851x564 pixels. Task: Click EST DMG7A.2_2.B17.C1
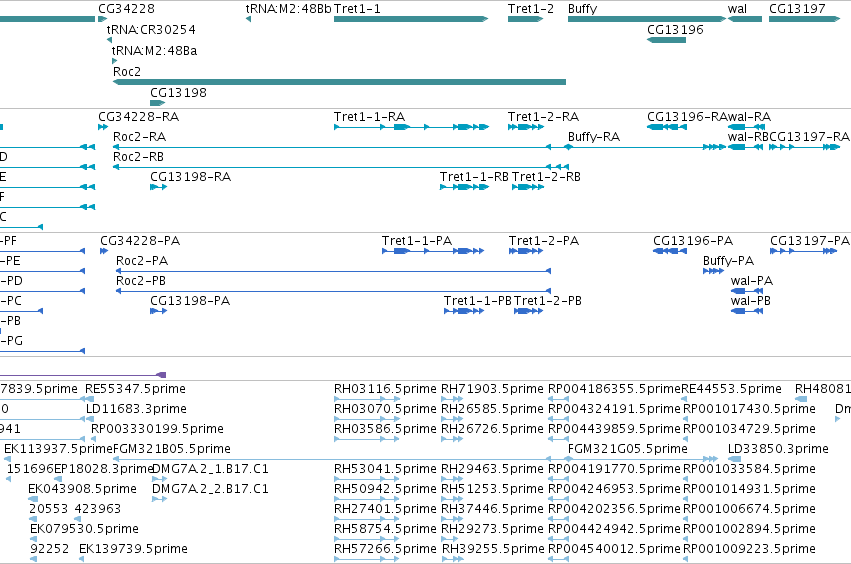pyautogui.click(x=211, y=489)
